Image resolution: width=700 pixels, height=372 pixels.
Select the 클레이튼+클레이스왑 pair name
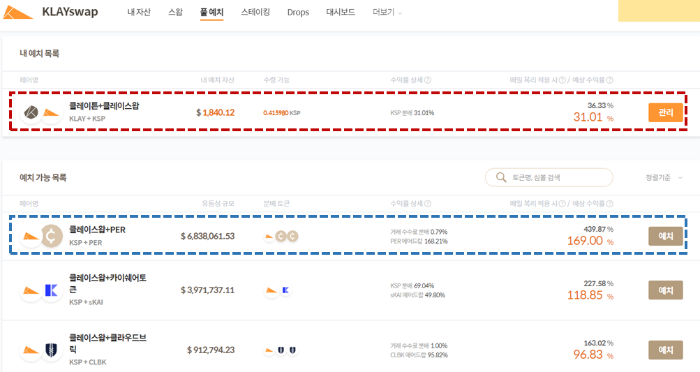(x=104, y=106)
